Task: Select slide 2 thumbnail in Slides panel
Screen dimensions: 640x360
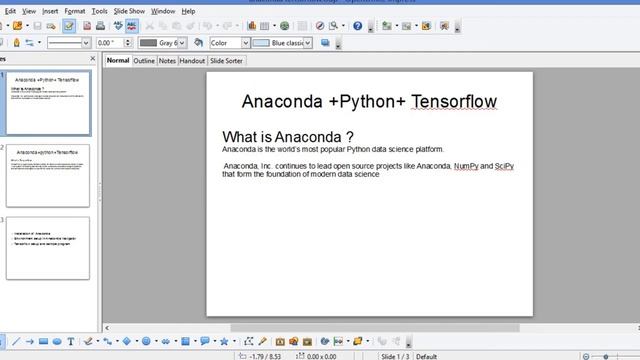Action: click(x=48, y=176)
